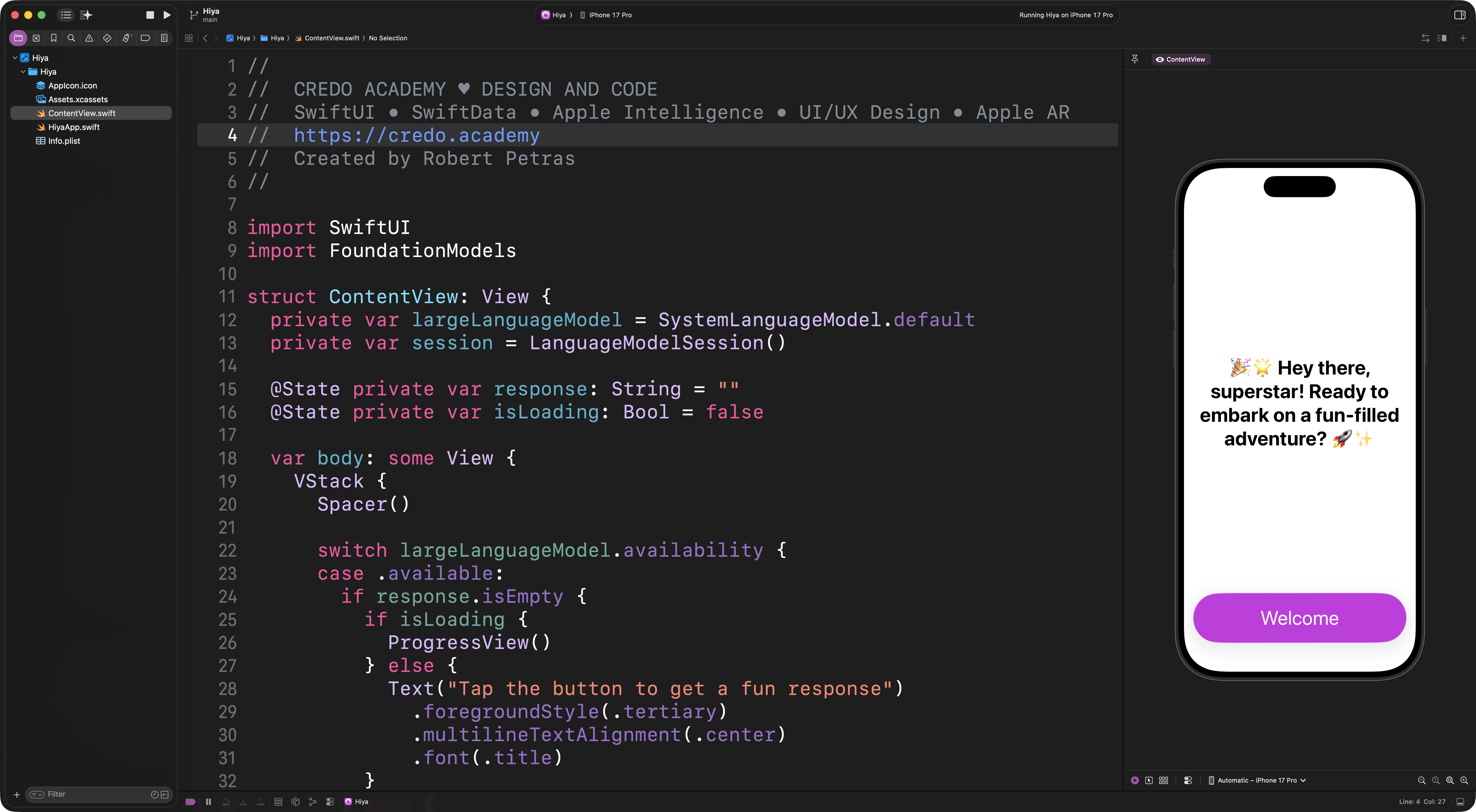This screenshot has height=812, width=1476.
Task: Select HiyaApp.swift in the navigator
Action: (74, 127)
